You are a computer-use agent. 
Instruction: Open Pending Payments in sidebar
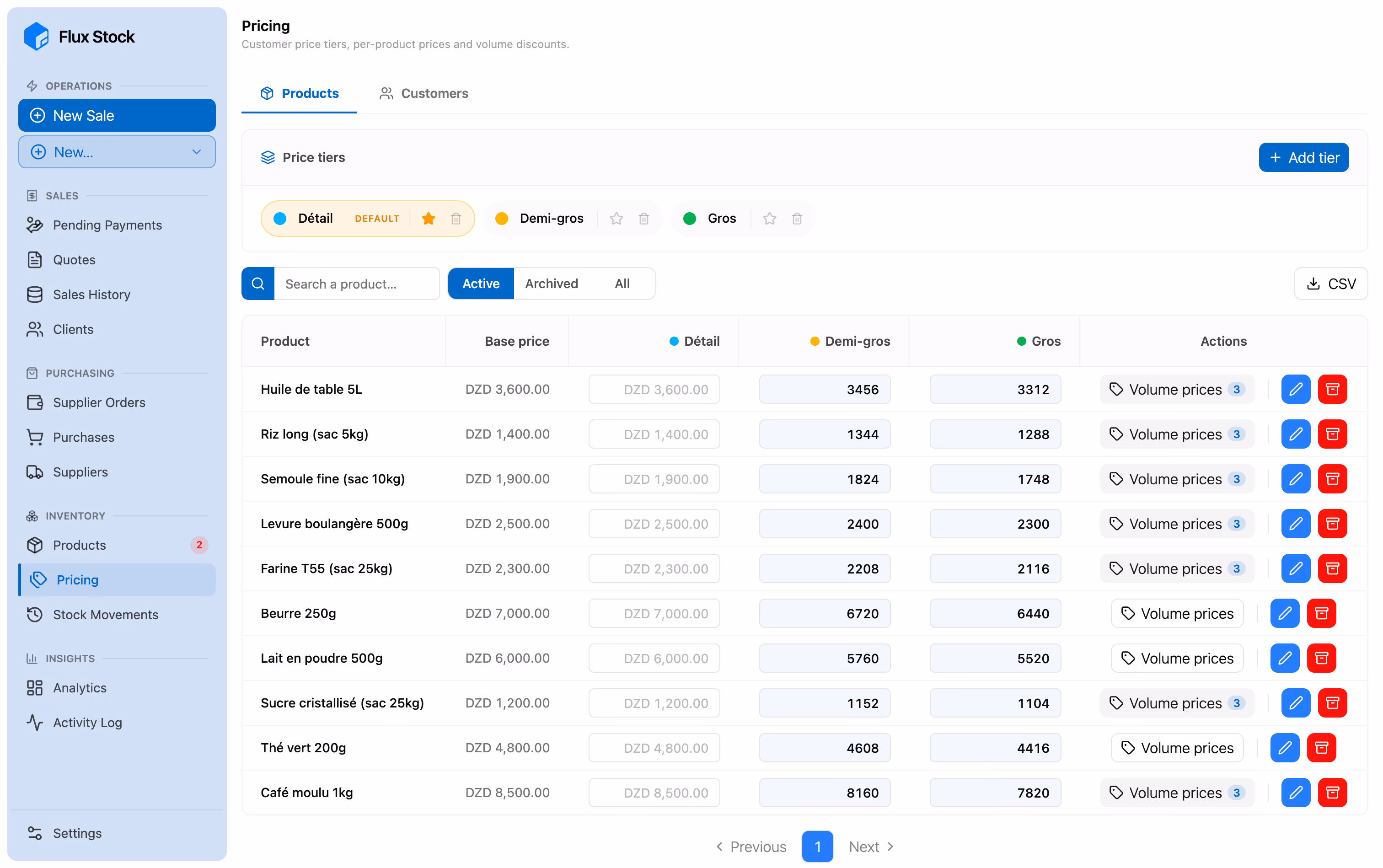(x=117, y=225)
